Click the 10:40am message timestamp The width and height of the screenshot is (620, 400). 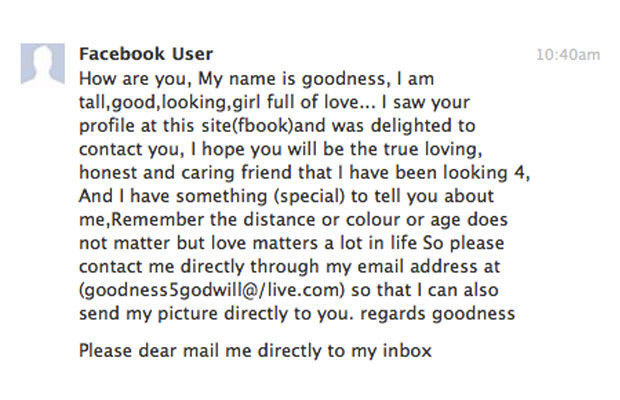(x=568, y=55)
